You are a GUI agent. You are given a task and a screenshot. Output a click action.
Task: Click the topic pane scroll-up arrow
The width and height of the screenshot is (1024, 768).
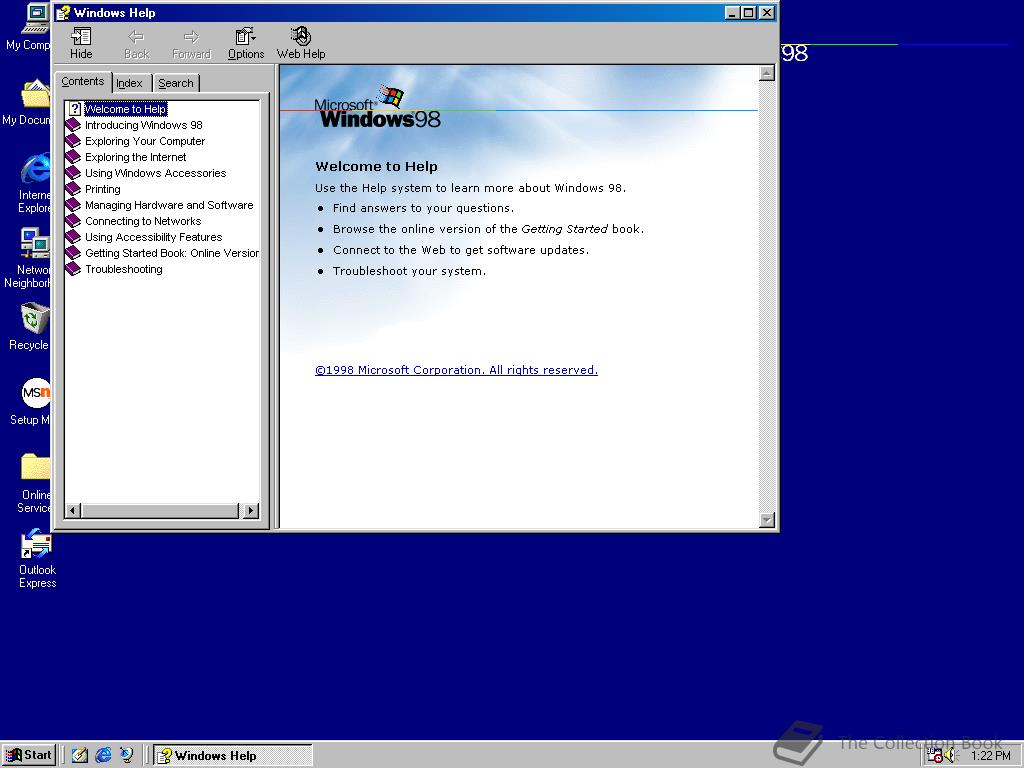[x=767, y=73]
